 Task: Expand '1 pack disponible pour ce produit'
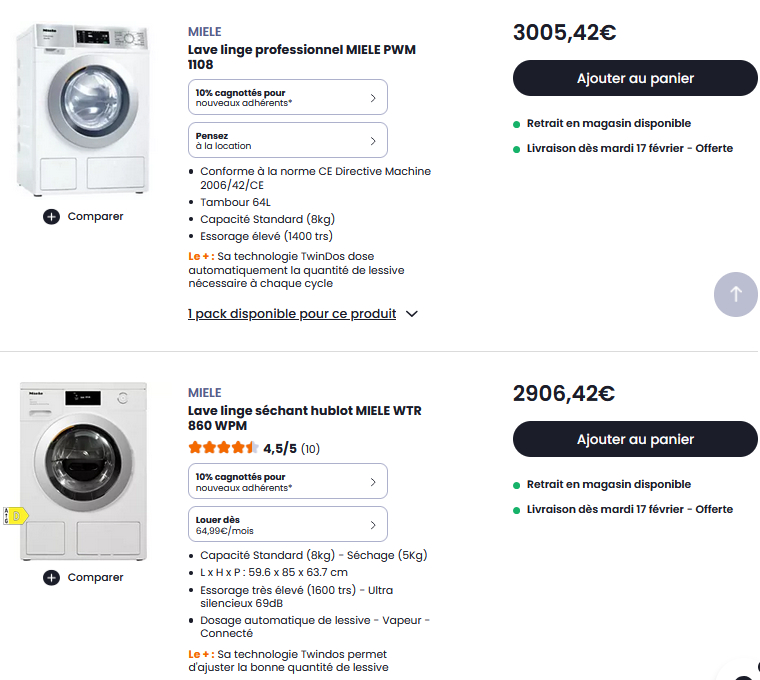click(x=302, y=314)
